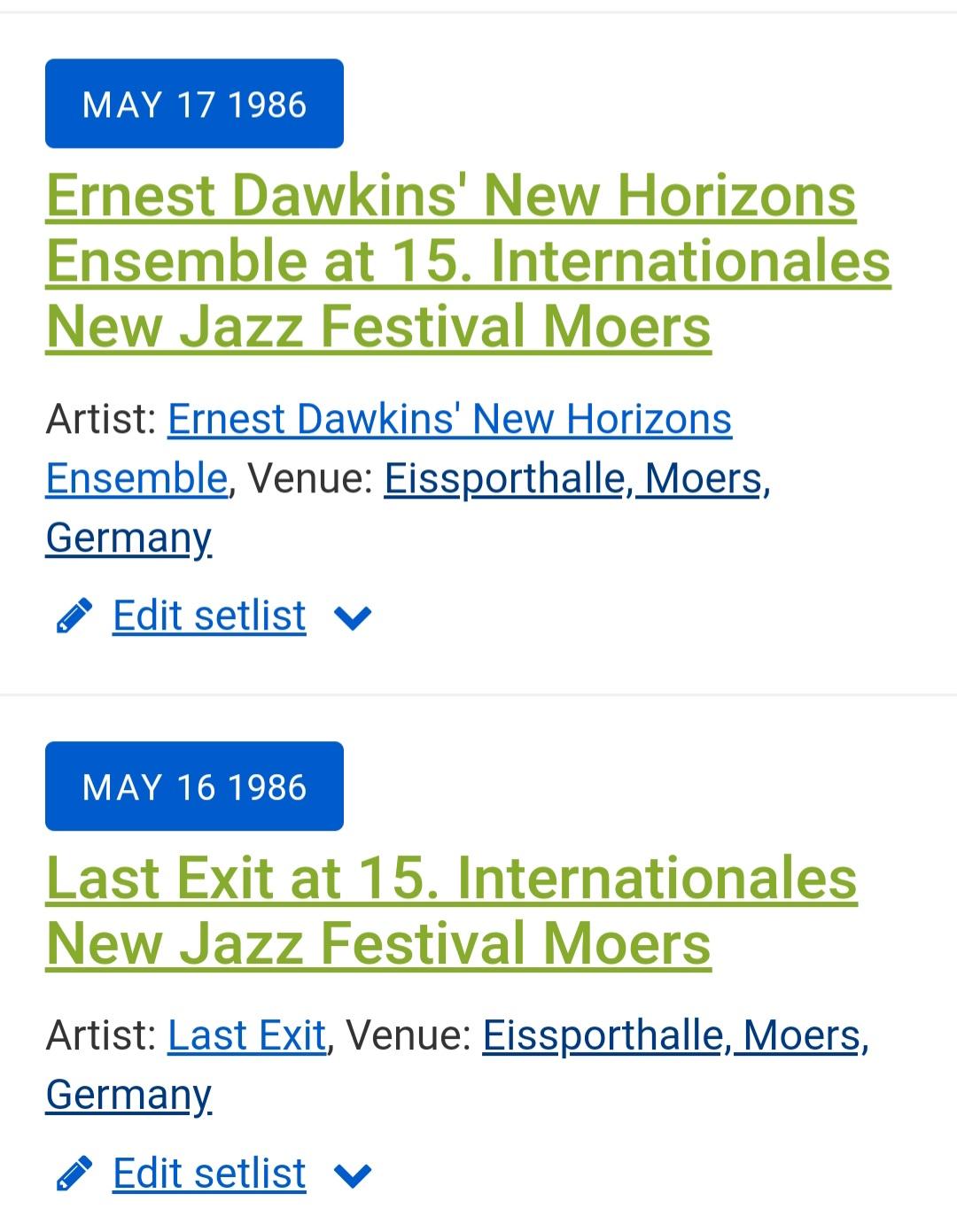Open Ernest Dawkins' New Horizons Ensemble setlist title
Image resolution: width=957 pixels, height=1232 pixels.
(468, 260)
